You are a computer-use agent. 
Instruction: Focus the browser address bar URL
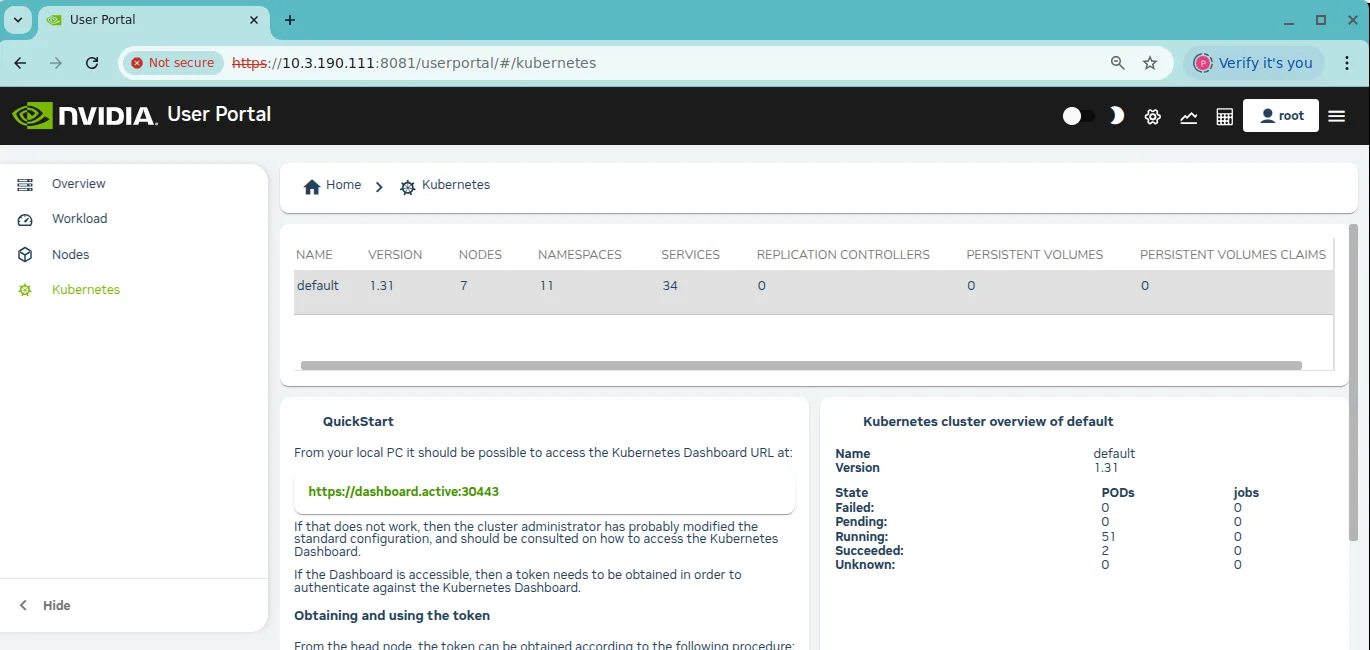[414, 63]
